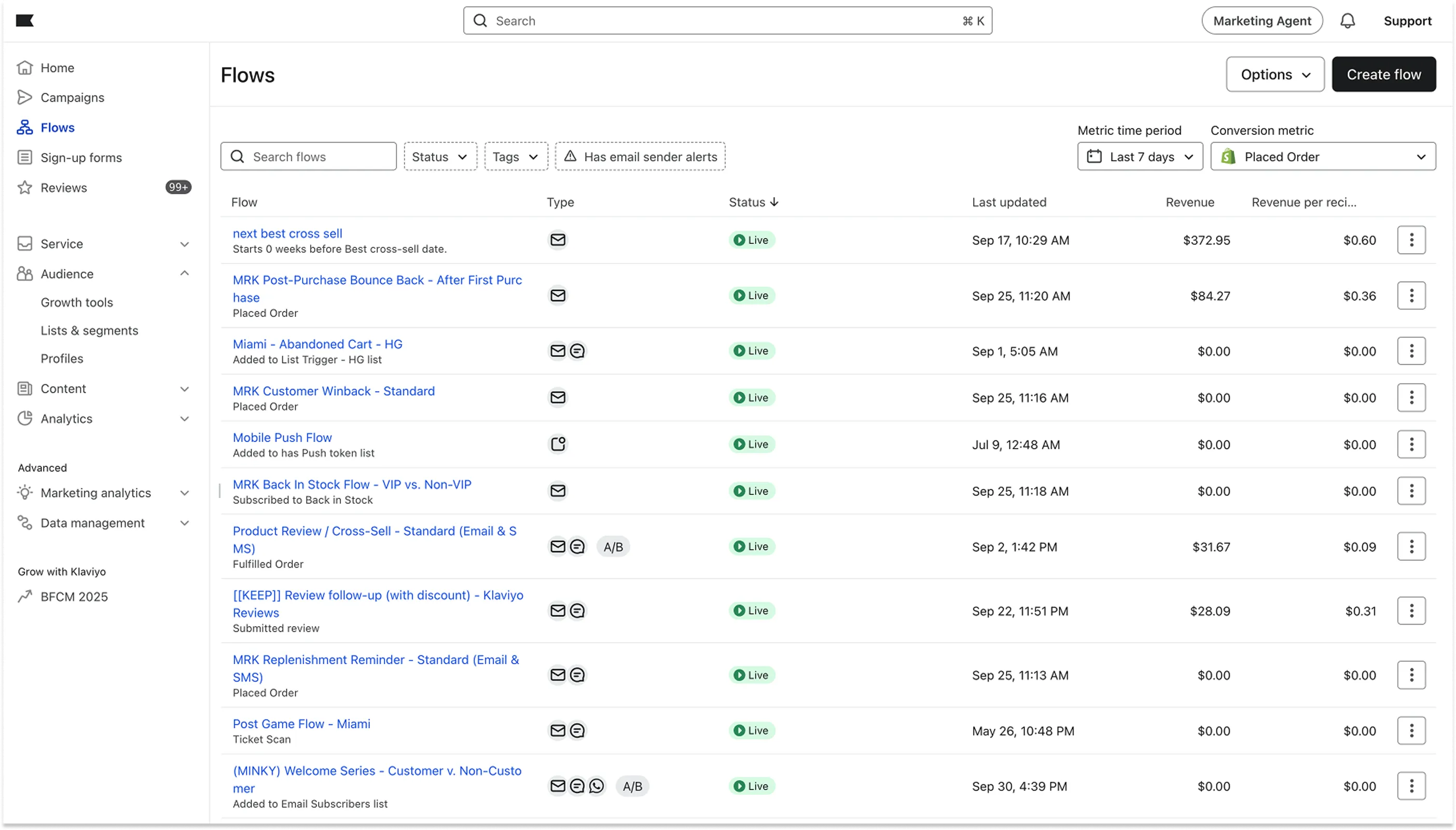The width and height of the screenshot is (1456, 830).
Task: Click A/B badge on the Product Review Cross-Sell row
Action: [613, 547]
